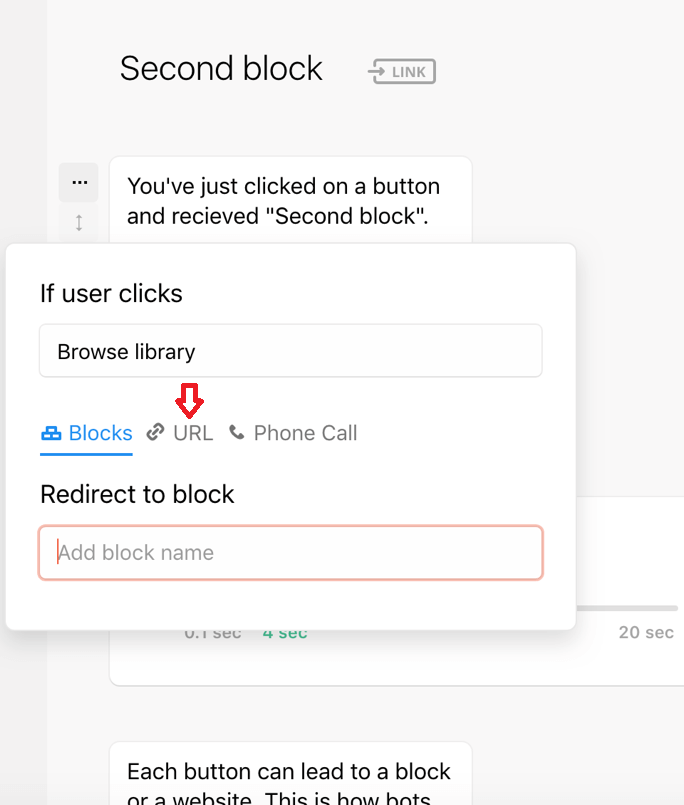Click the Second block heading
The image size is (684, 805).
[x=221, y=68]
